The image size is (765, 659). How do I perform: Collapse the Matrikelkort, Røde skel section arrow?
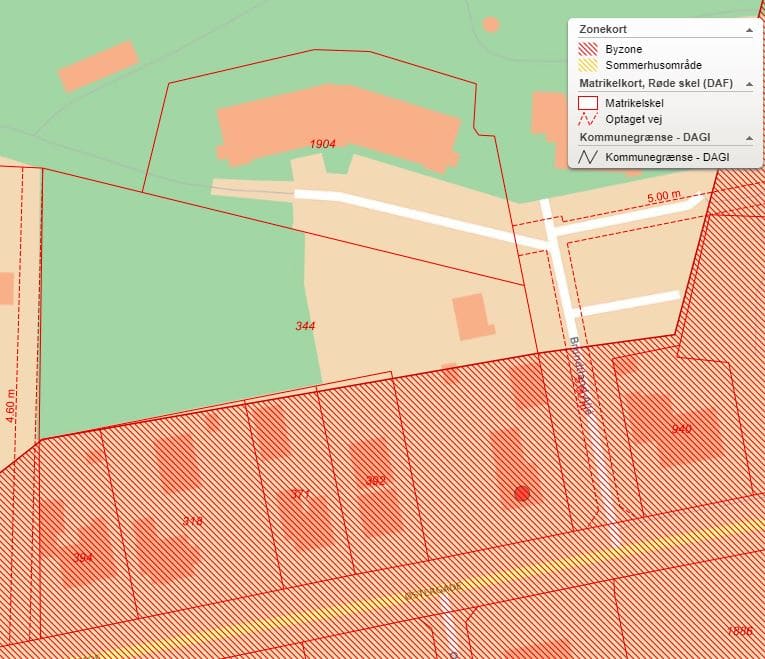click(747, 84)
